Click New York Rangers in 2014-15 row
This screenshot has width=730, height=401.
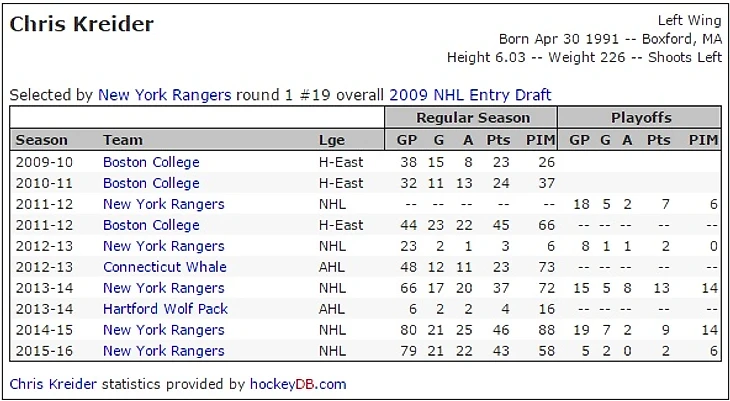pos(163,330)
